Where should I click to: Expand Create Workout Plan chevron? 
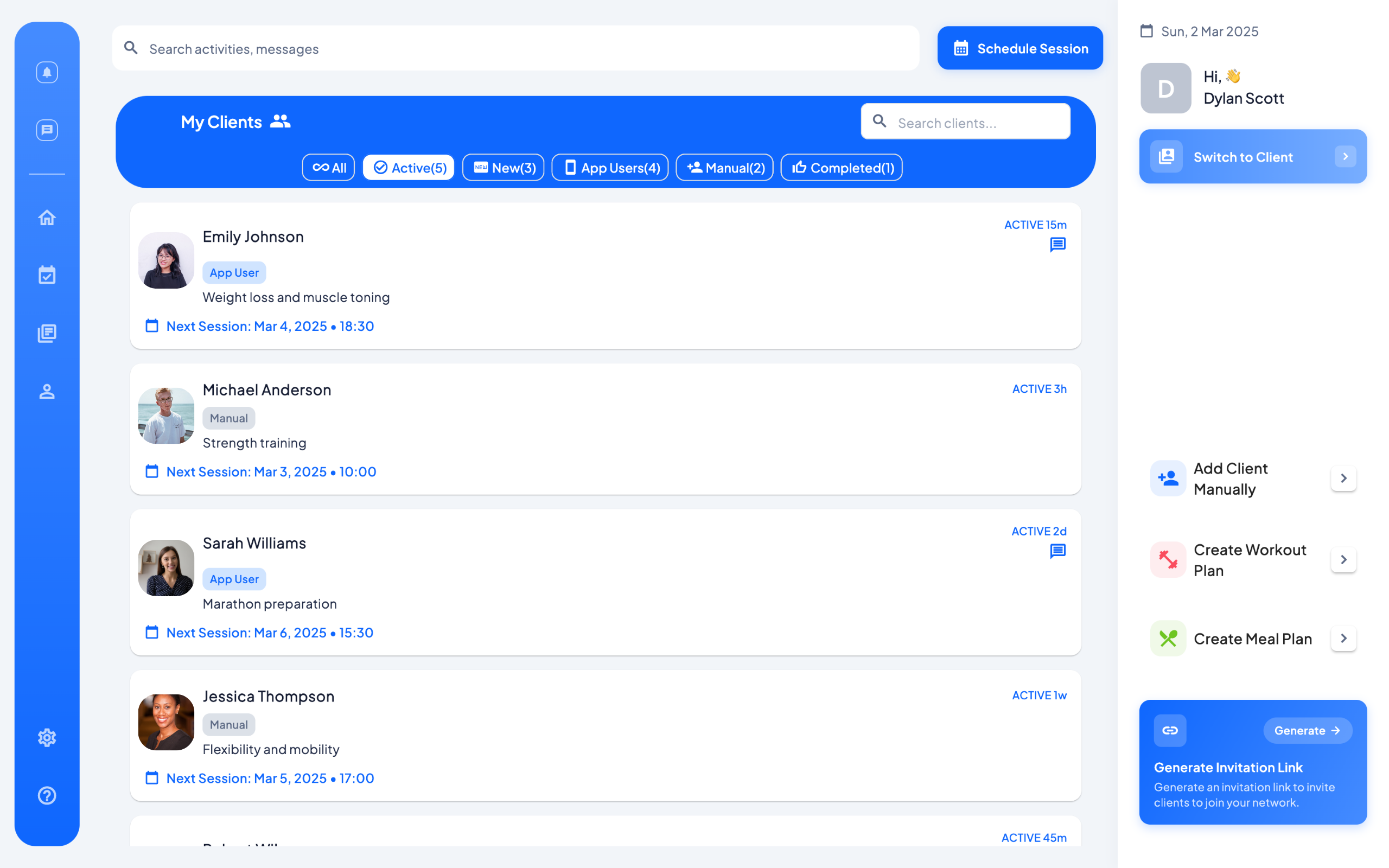1343,560
